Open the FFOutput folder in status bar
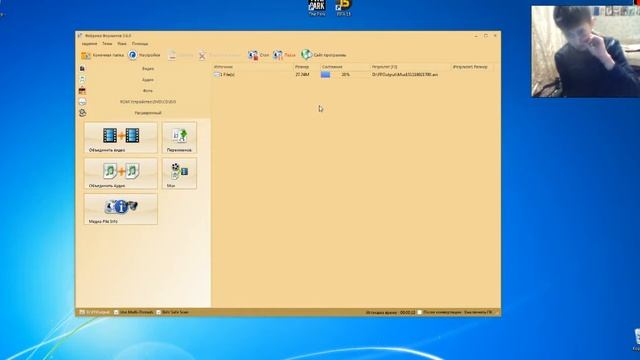 [95, 312]
